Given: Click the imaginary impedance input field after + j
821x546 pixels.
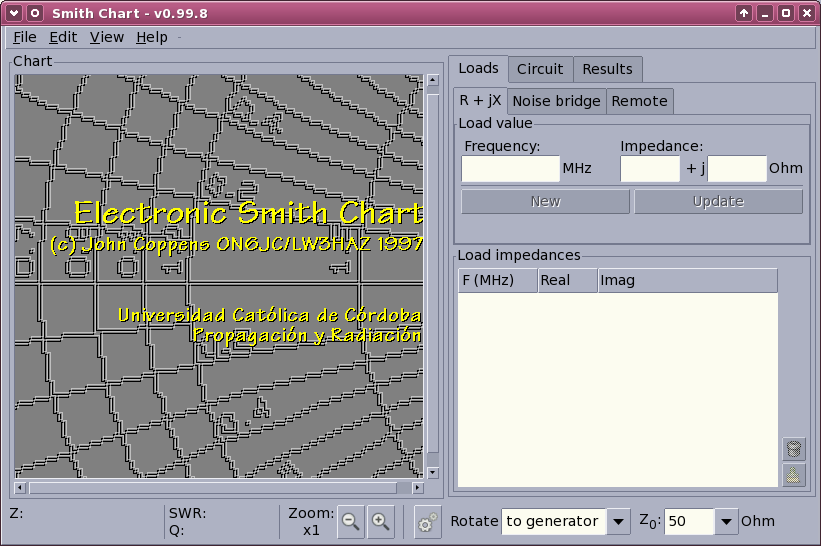Looking at the screenshot, I should [737, 169].
